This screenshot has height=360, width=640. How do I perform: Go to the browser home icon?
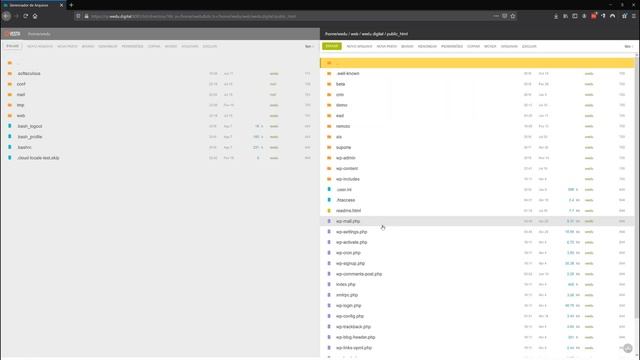(35, 16)
